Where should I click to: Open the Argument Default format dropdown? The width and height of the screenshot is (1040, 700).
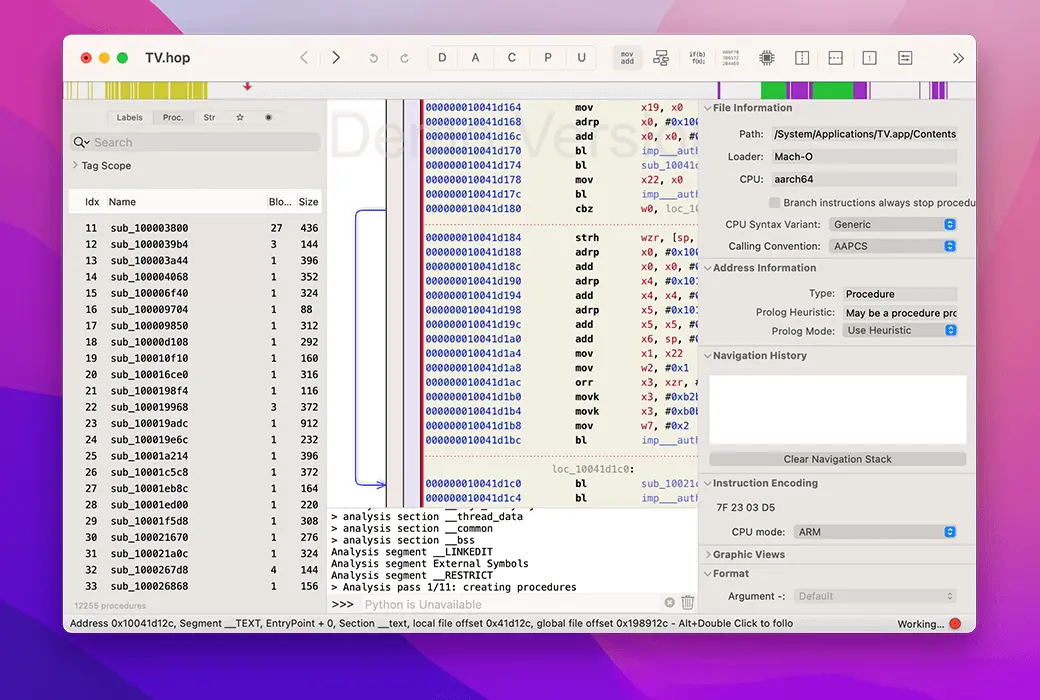click(x=875, y=596)
